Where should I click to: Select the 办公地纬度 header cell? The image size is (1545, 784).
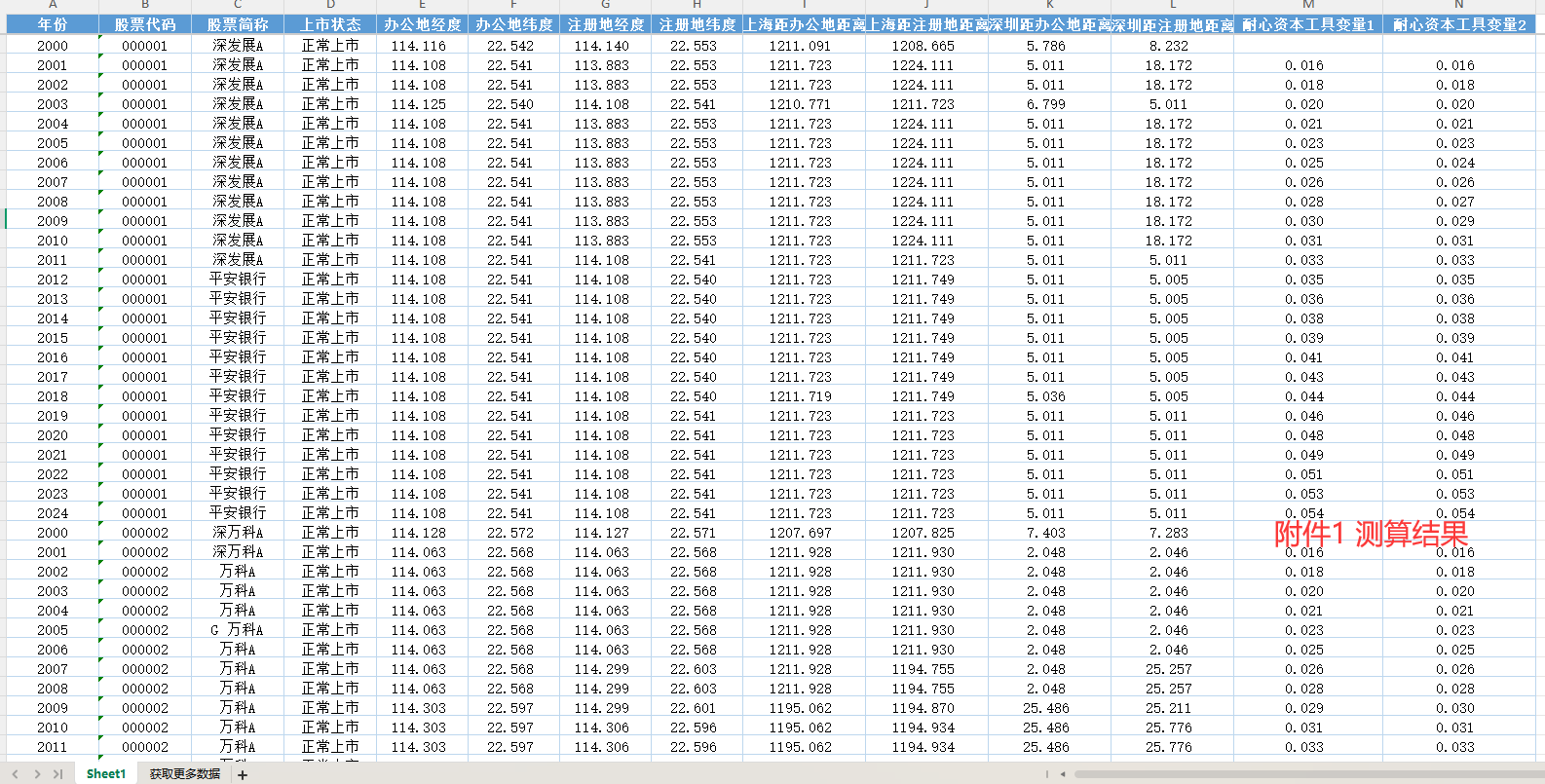click(x=513, y=24)
